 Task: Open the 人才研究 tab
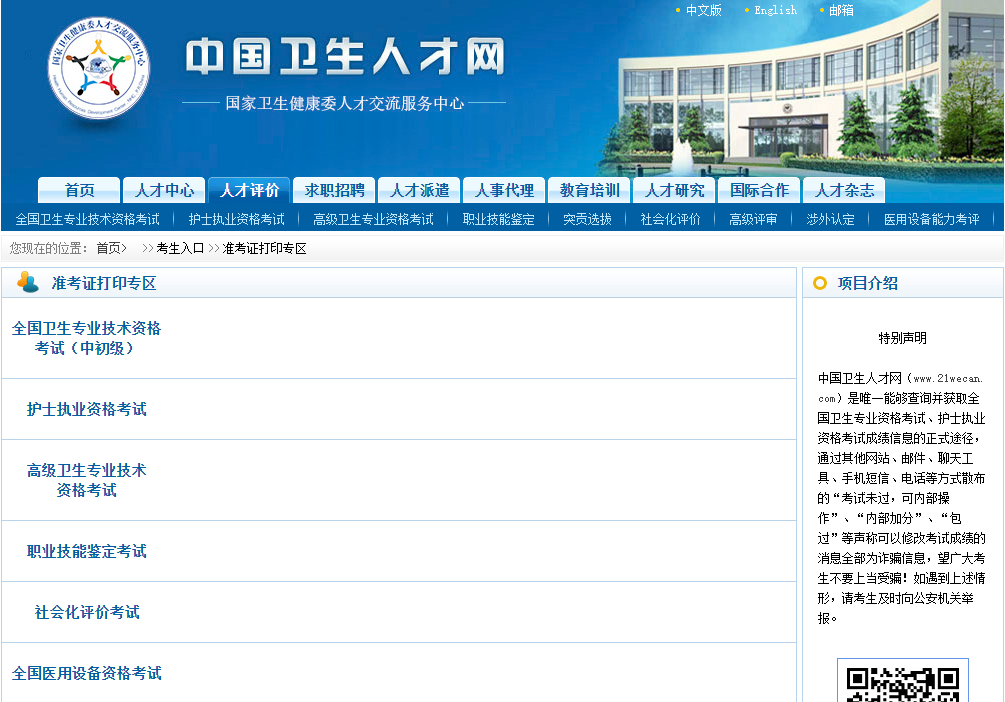click(x=674, y=190)
